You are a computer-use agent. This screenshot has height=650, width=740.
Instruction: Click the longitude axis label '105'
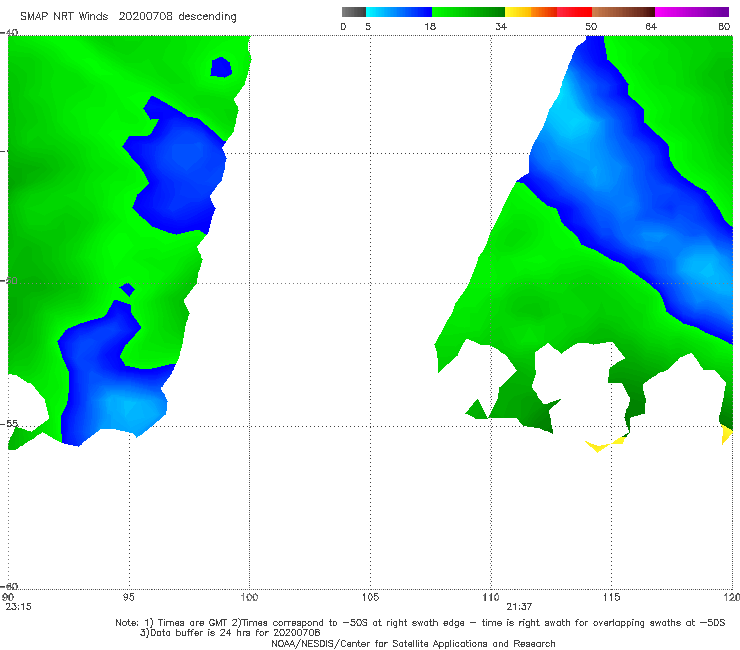tap(370, 597)
